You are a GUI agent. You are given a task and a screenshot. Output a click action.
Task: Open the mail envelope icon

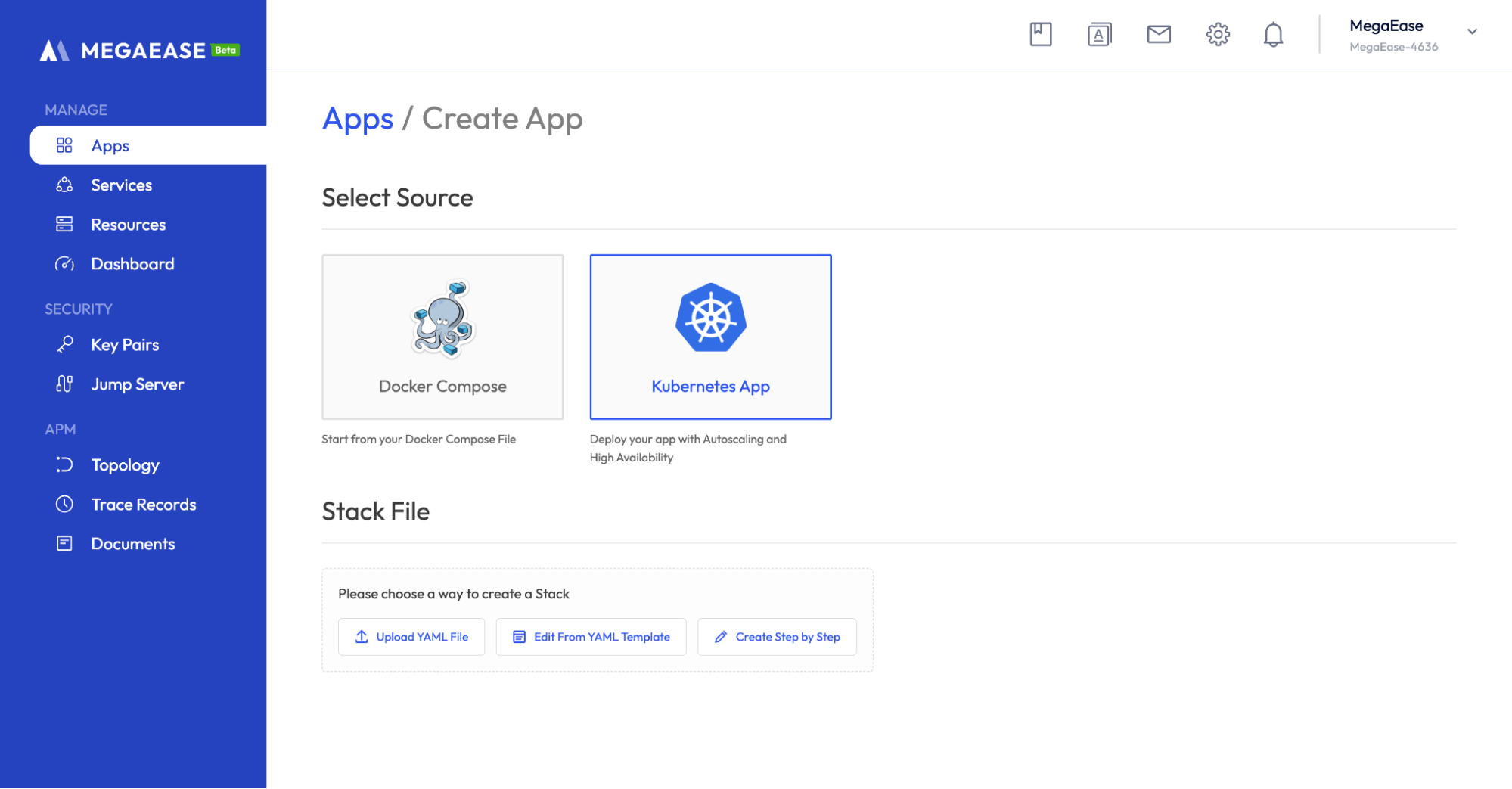coord(1158,34)
